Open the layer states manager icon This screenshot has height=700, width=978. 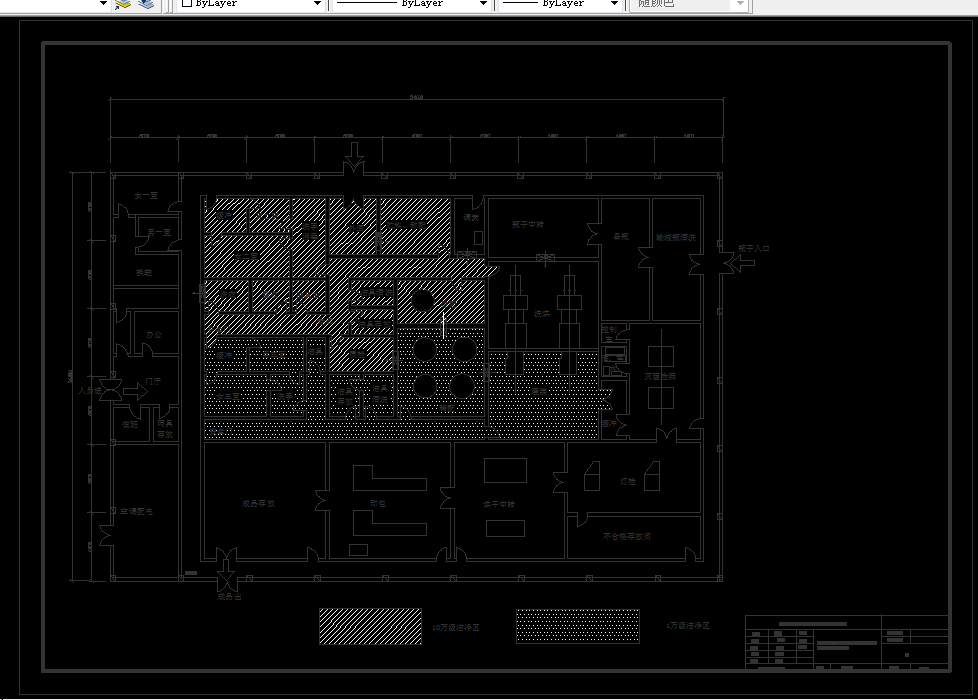[x=123, y=4]
